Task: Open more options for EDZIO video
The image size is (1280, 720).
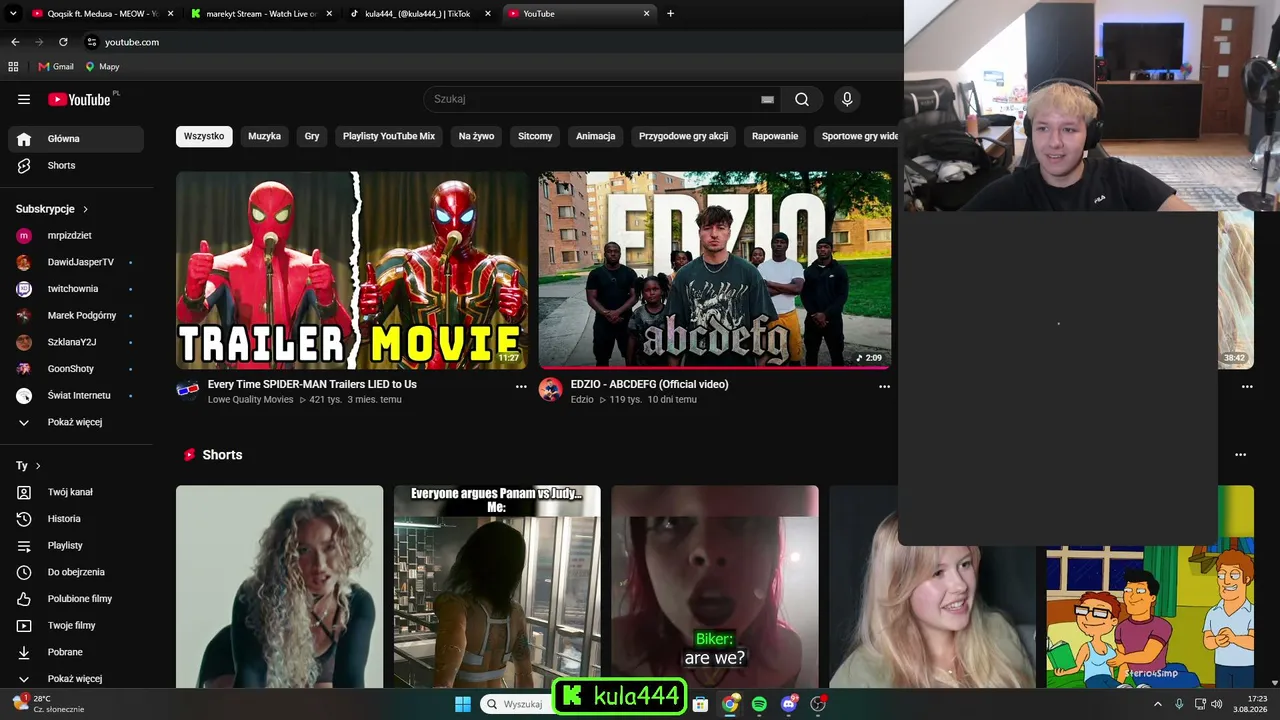Action: point(884,387)
